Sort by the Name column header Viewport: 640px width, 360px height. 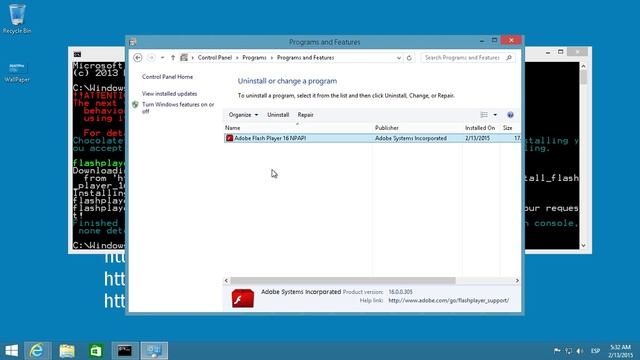pos(298,128)
